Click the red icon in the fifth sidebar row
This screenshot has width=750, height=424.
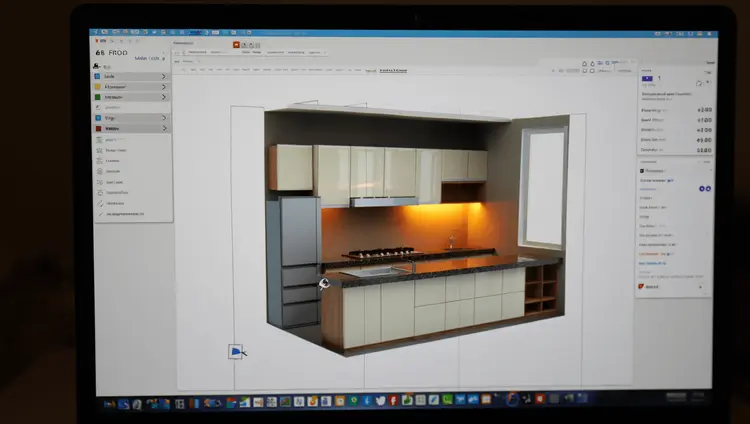point(98,128)
